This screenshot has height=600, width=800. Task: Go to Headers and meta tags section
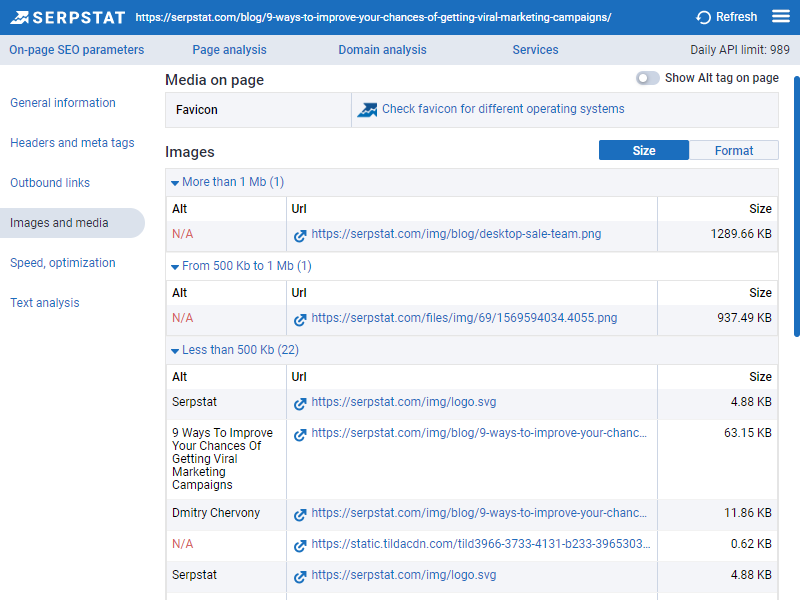[72, 143]
